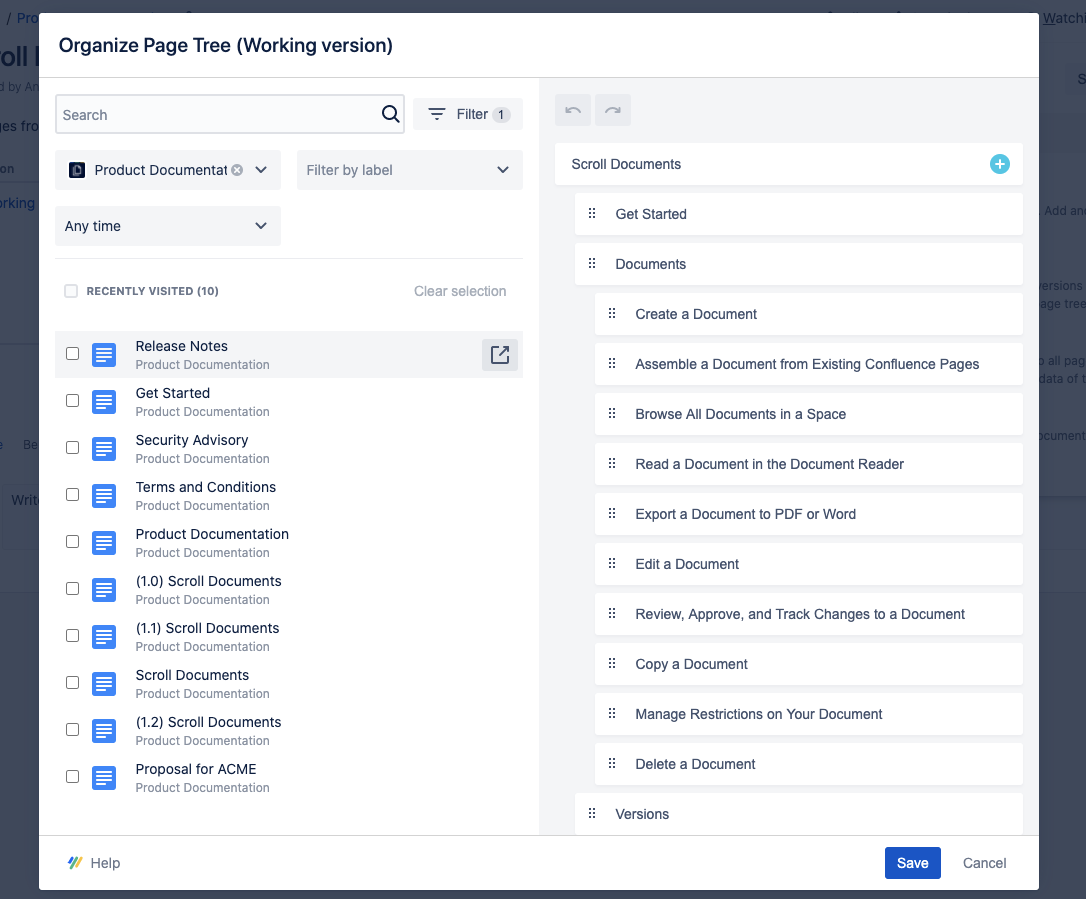Toggle the Filter button

(x=468, y=114)
